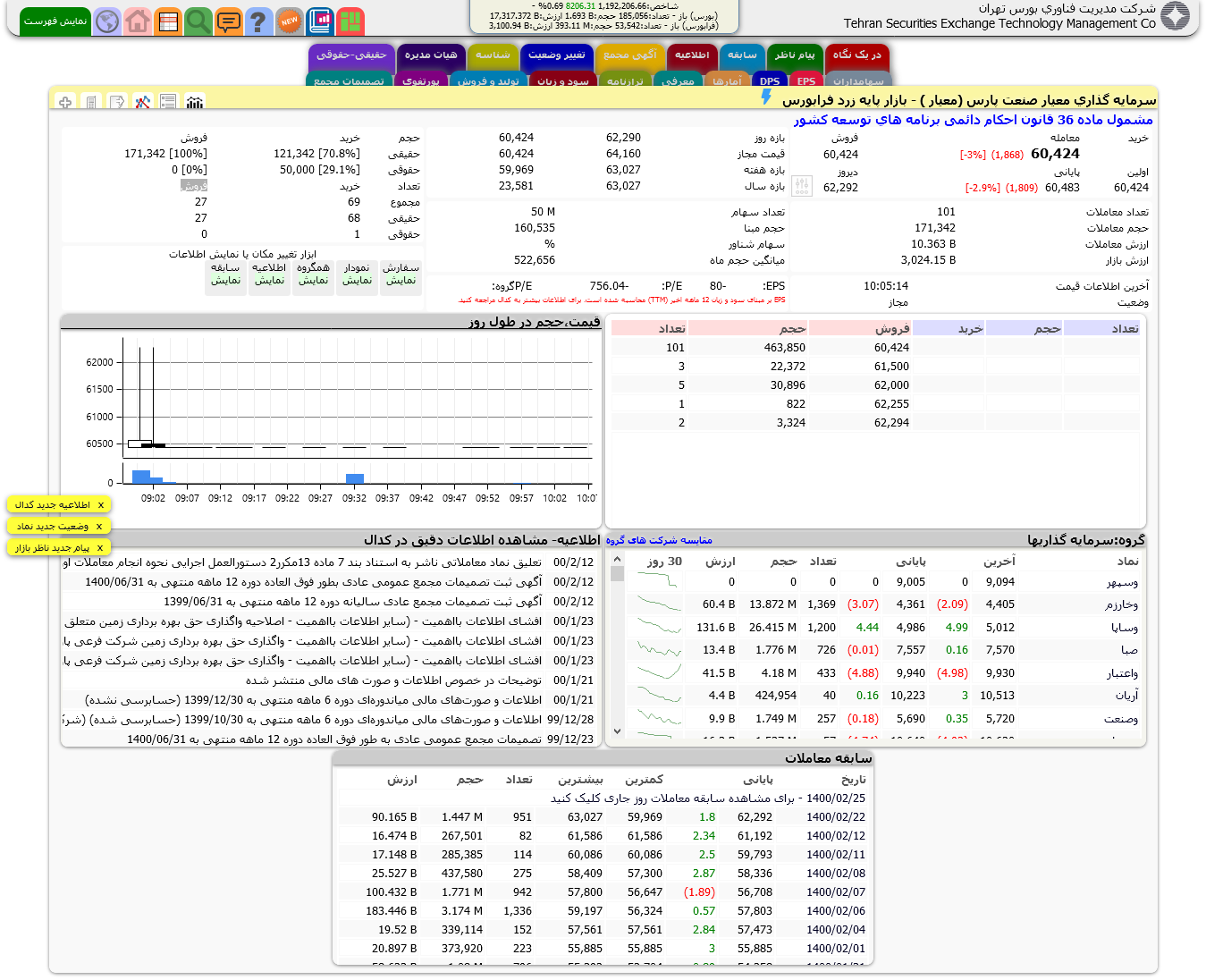Open the orange NEW badge icon
This screenshot has width=1206, height=980.
pyautogui.click(x=289, y=21)
